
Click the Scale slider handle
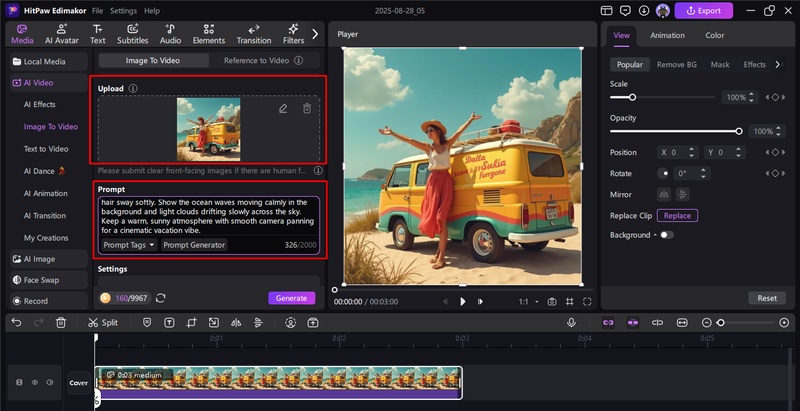(x=632, y=97)
